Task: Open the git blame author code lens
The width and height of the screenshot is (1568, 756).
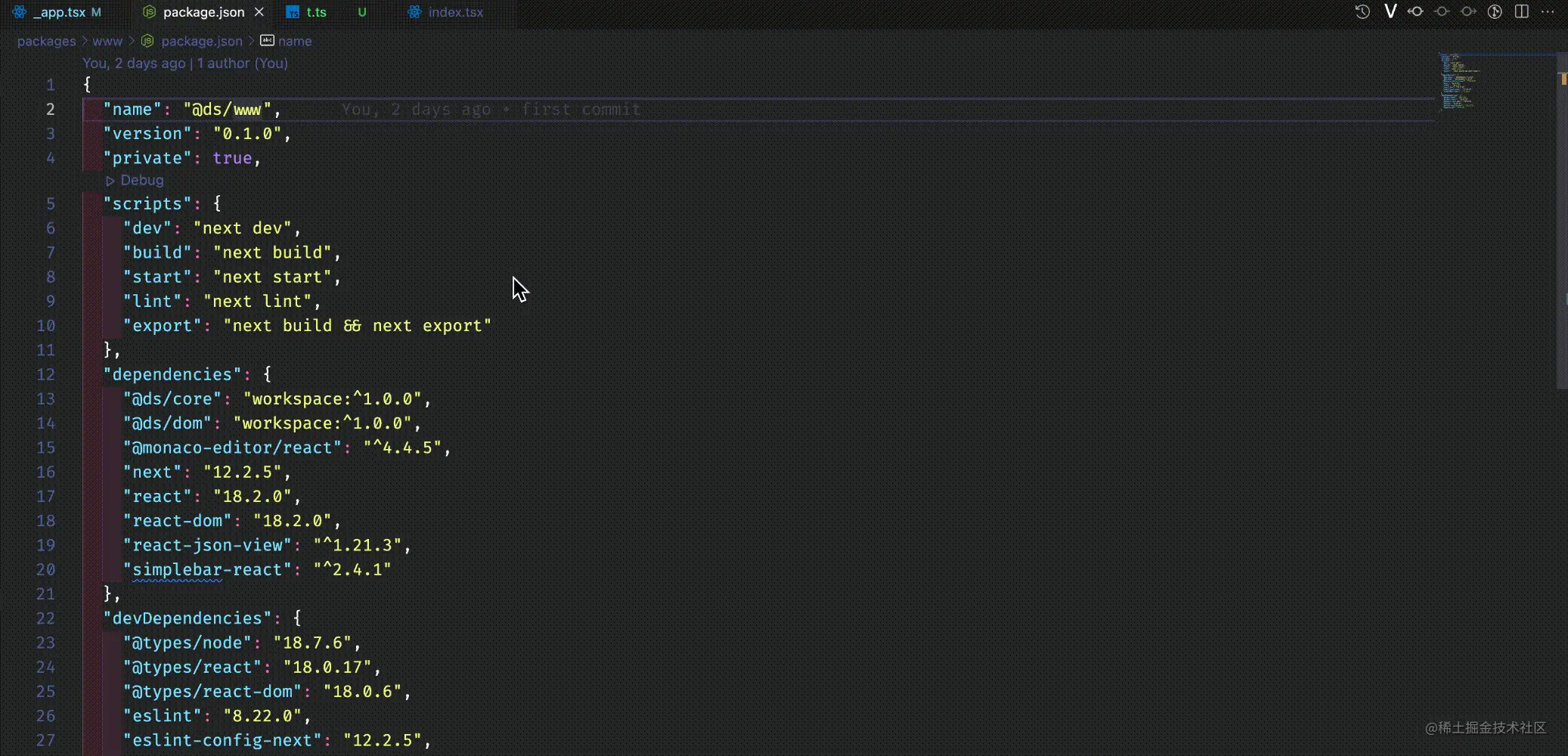Action: click(185, 64)
